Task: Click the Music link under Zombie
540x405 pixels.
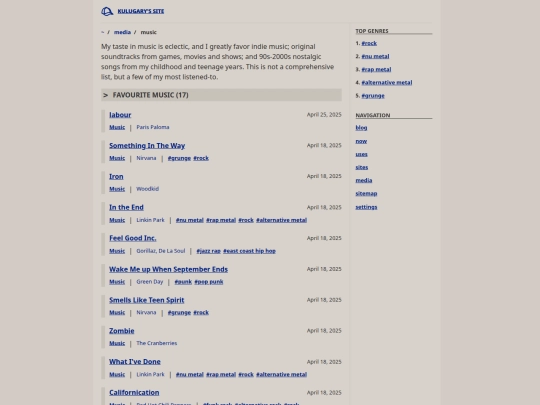Action: coord(117,343)
